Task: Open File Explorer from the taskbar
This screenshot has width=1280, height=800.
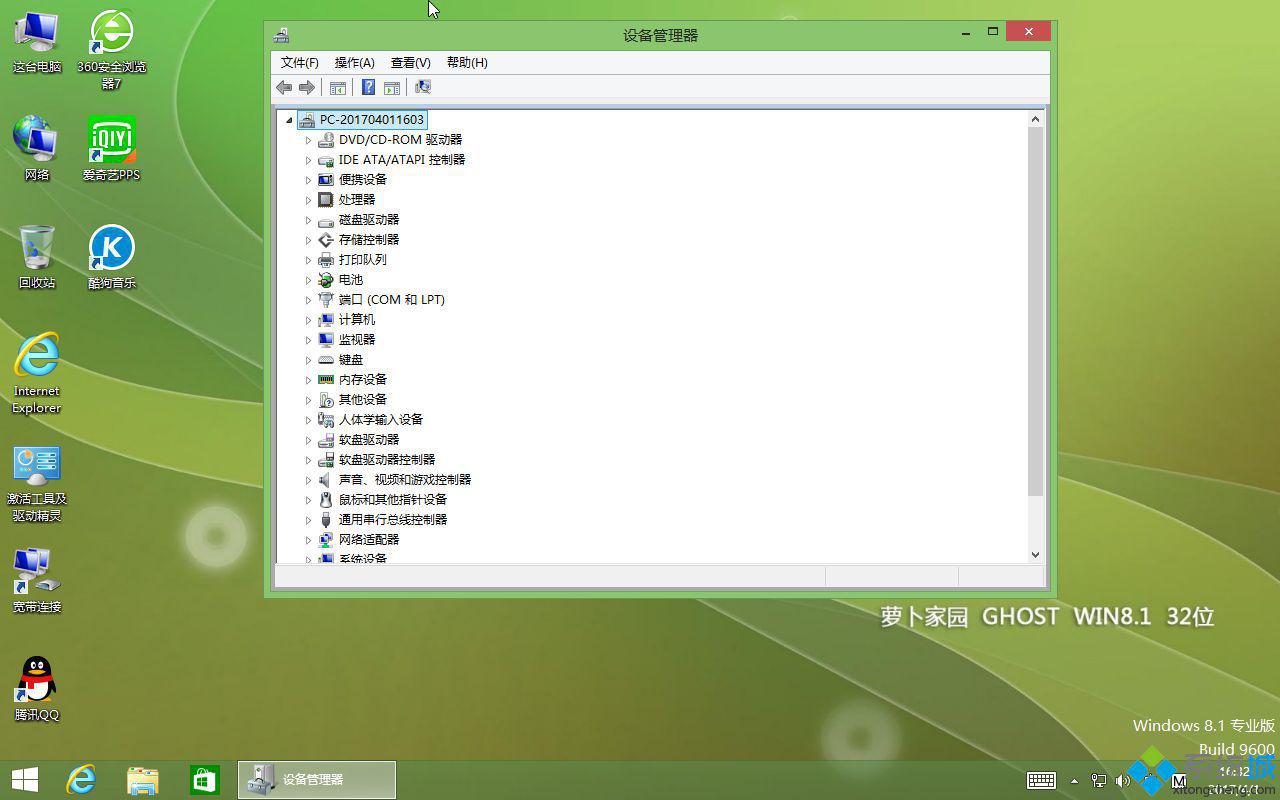Action: 143,780
